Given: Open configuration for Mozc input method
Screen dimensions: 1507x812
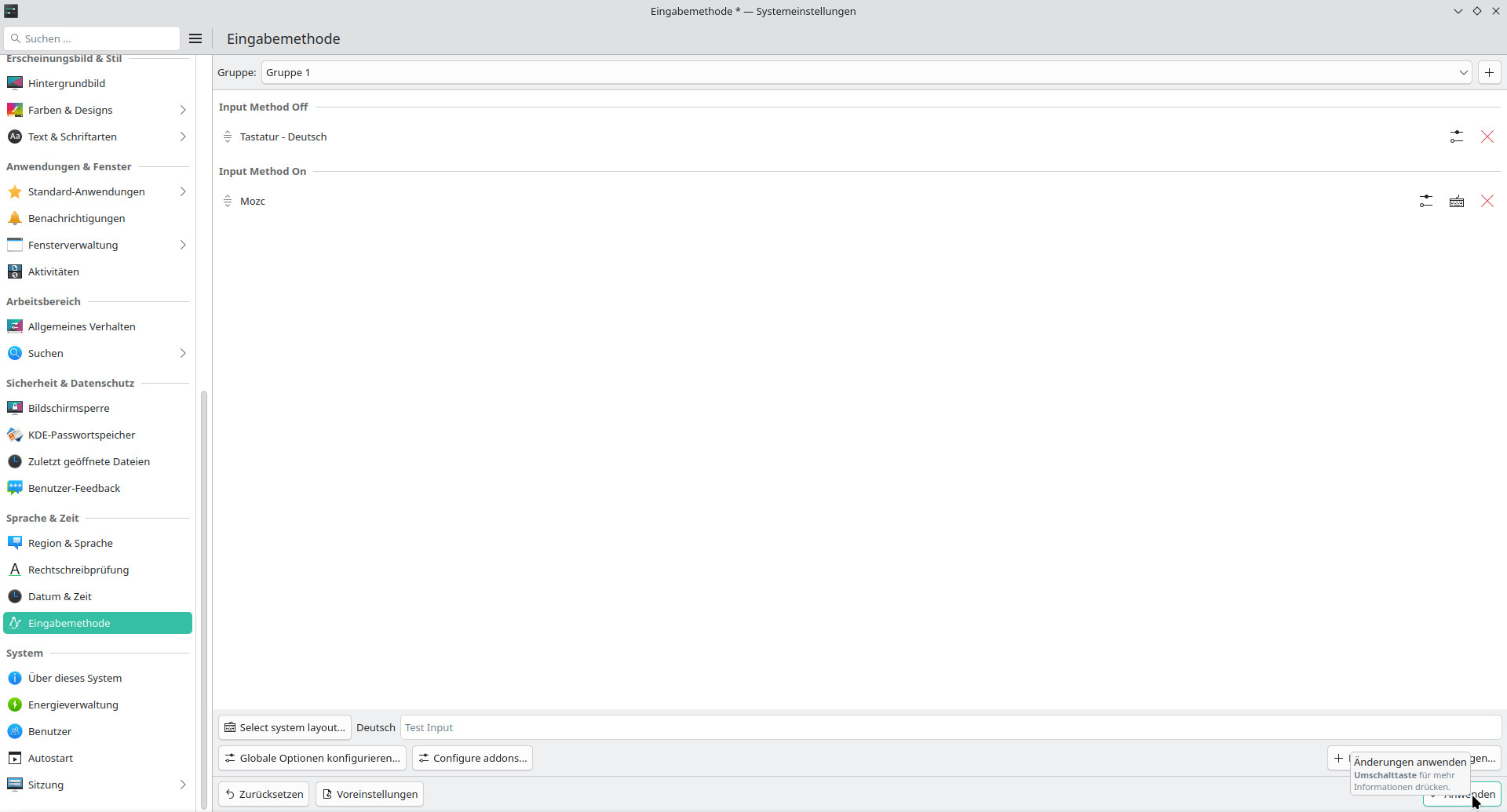Looking at the screenshot, I should [x=1425, y=201].
